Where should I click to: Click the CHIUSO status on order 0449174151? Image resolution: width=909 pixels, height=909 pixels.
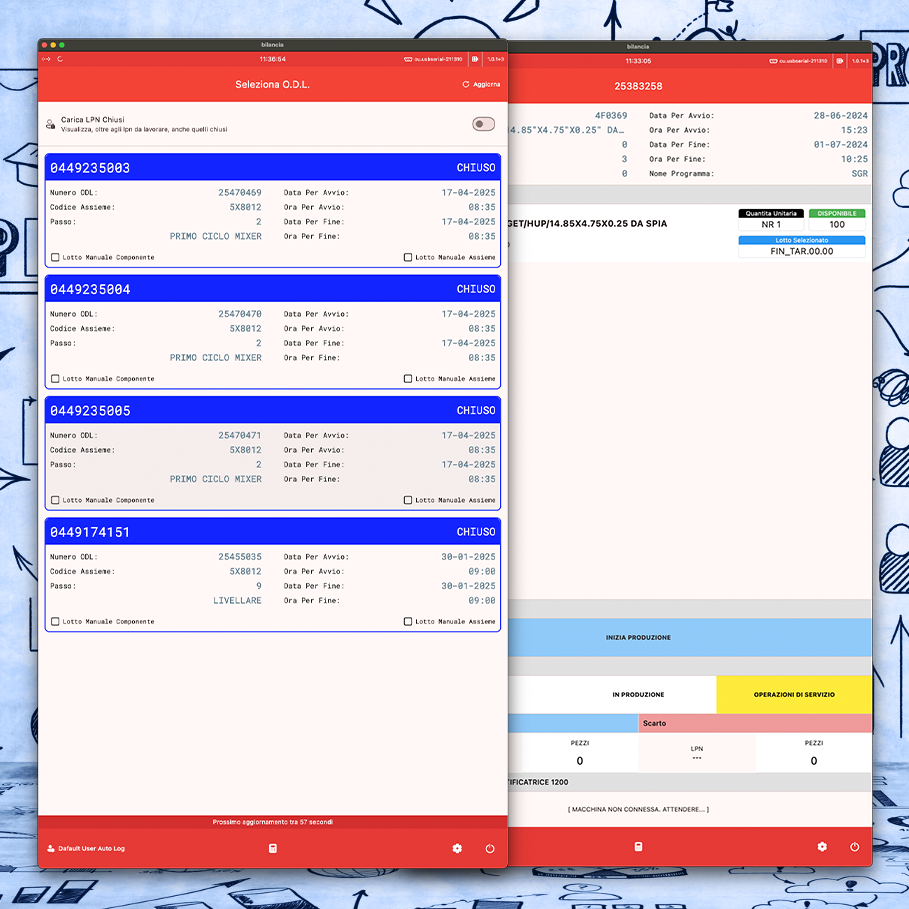coord(476,532)
